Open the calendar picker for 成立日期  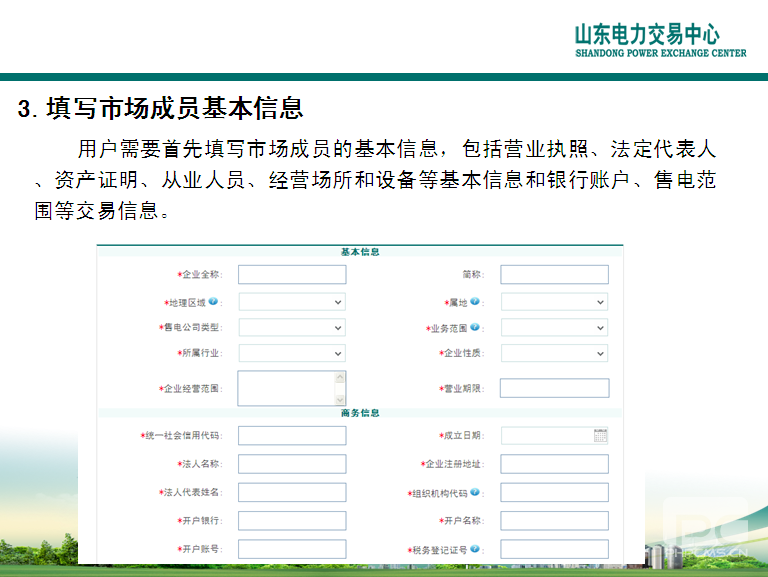pyautogui.click(x=600, y=435)
